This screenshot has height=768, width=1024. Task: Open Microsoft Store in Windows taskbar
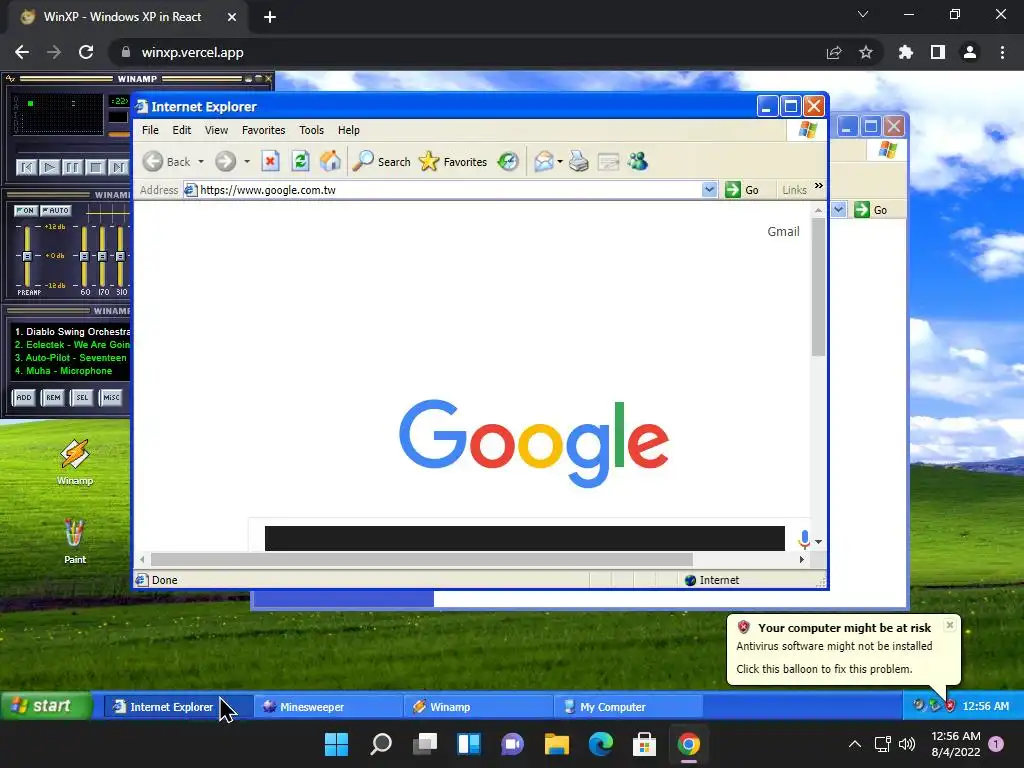(x=644, y=744)
